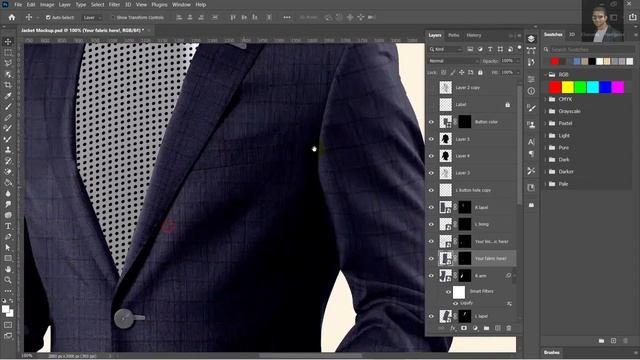
Task: Select the Label layer row
Action: tap(471, 105)
